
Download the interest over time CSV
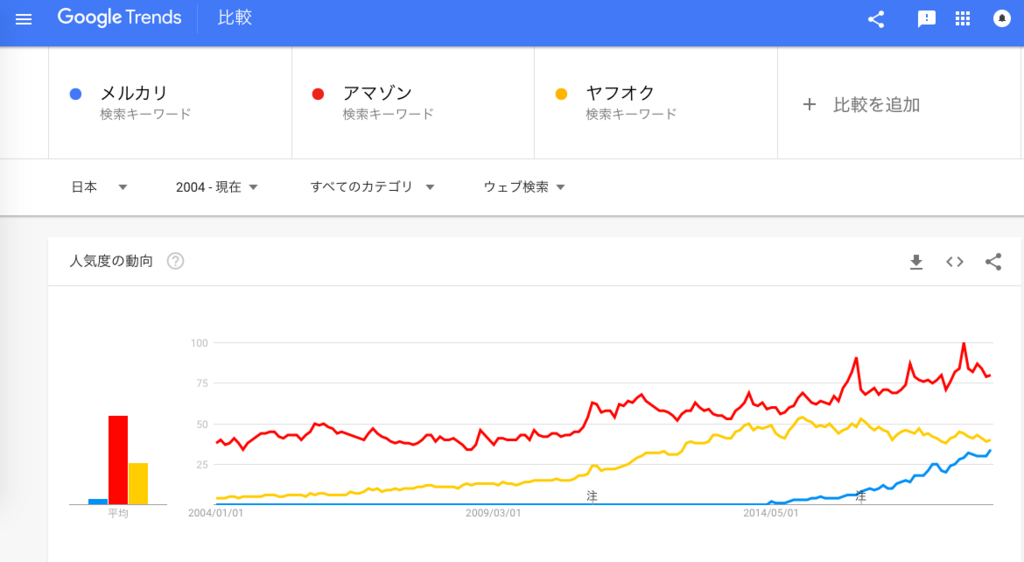916,262
